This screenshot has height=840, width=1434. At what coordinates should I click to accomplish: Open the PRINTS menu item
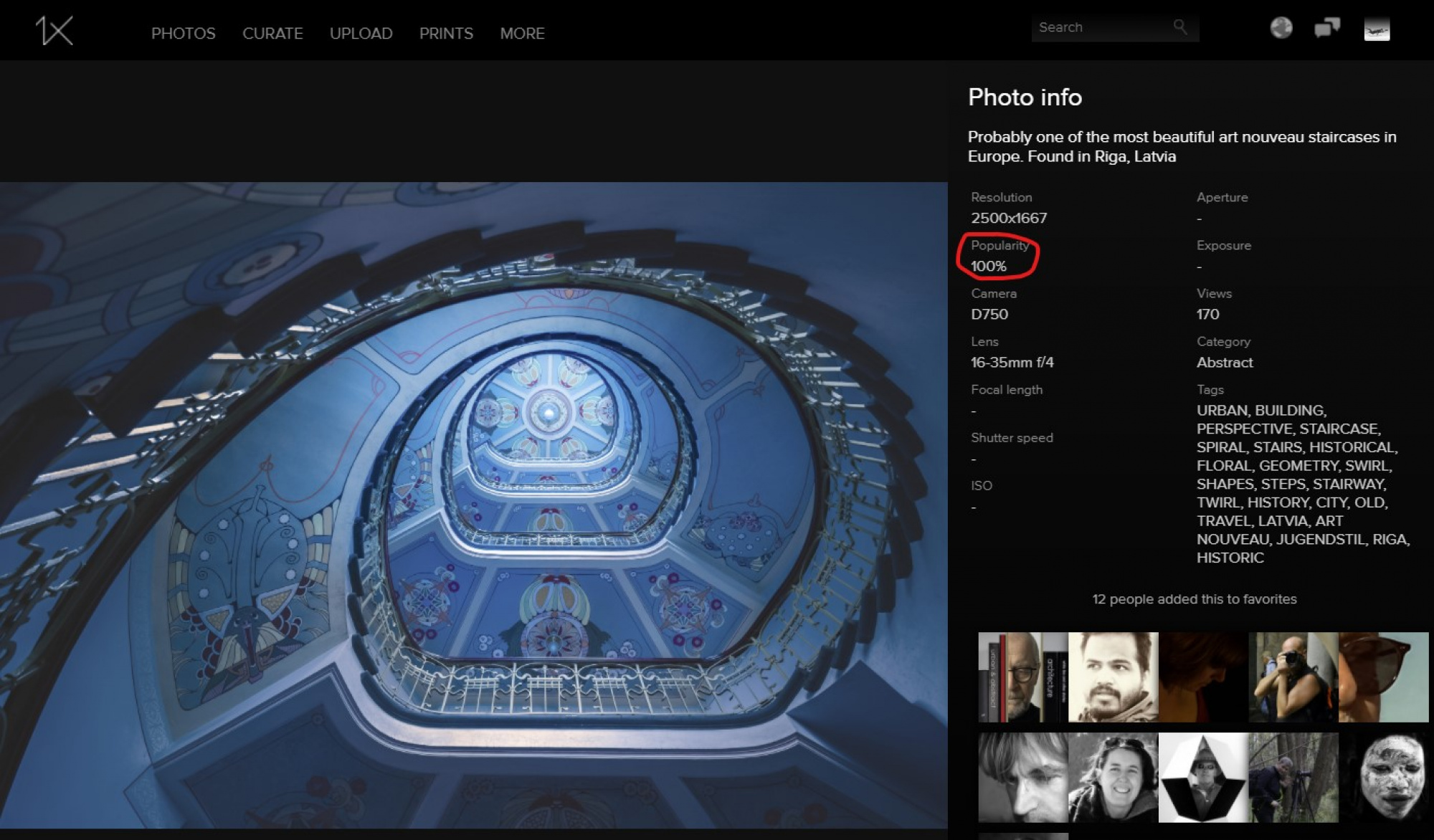pyautogui.click(x=446, y=34)
